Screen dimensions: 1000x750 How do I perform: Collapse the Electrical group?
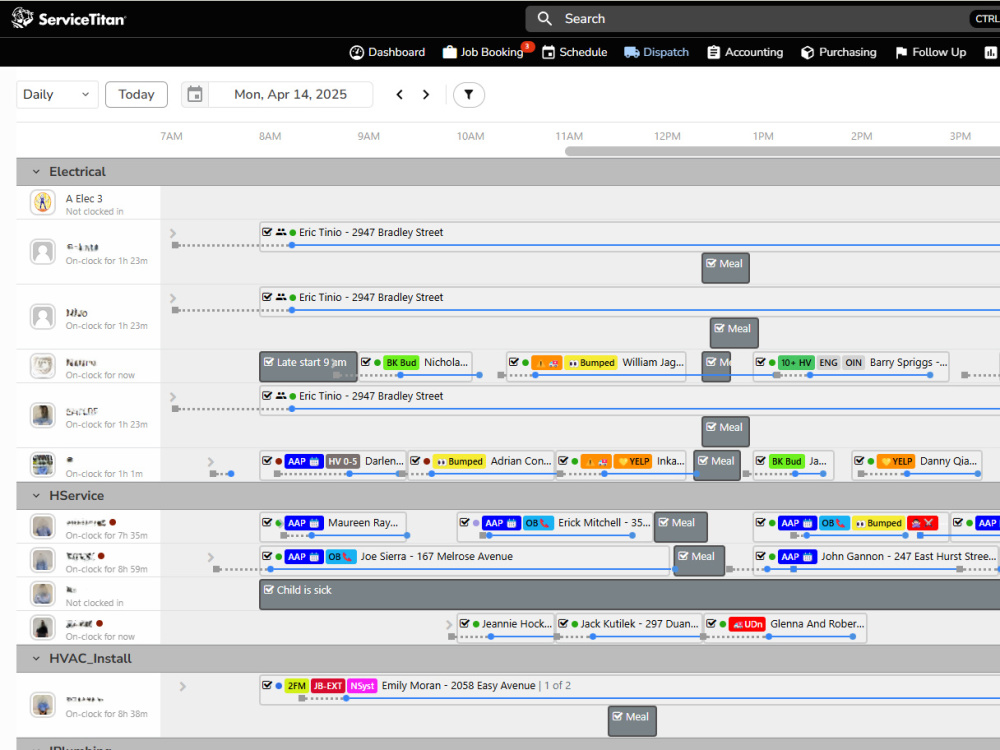36,172
